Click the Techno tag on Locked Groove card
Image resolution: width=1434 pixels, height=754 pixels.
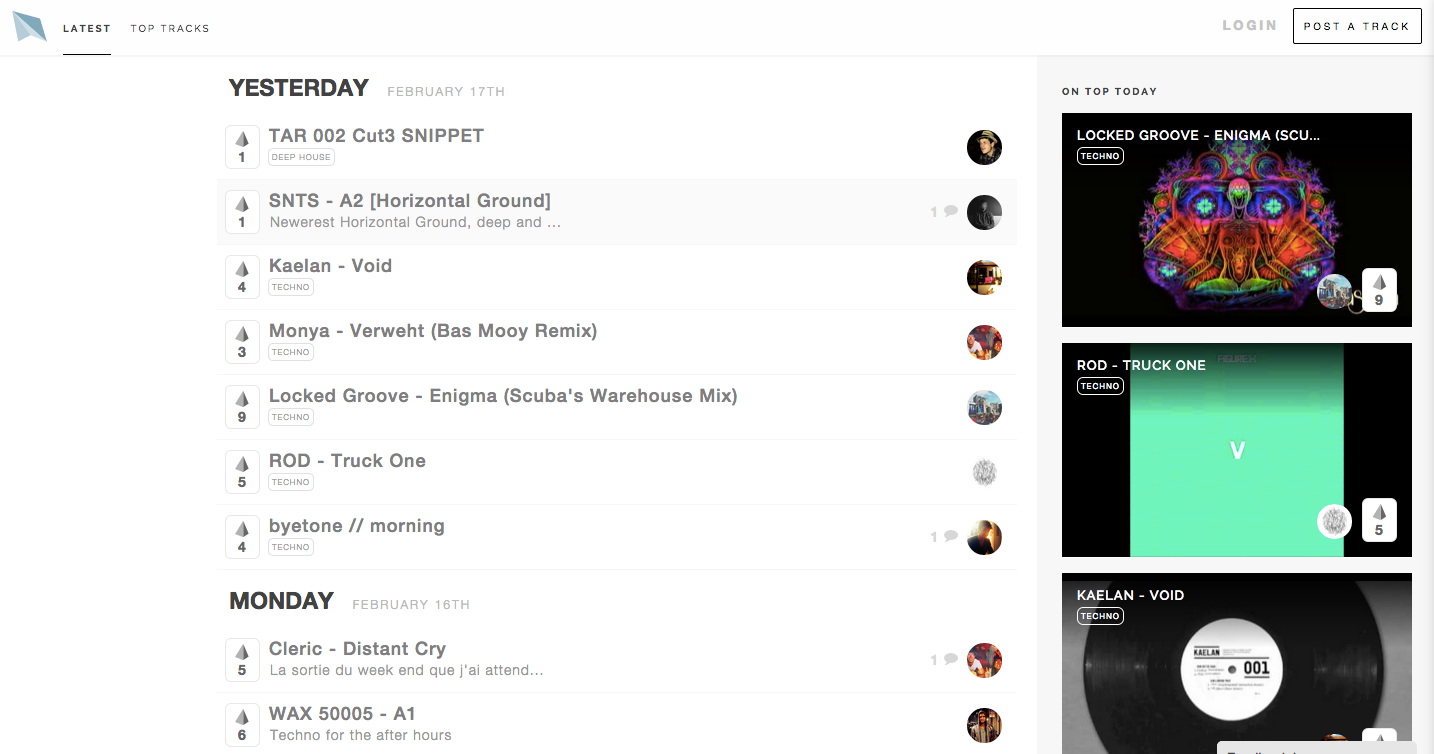coord(1100,156)
